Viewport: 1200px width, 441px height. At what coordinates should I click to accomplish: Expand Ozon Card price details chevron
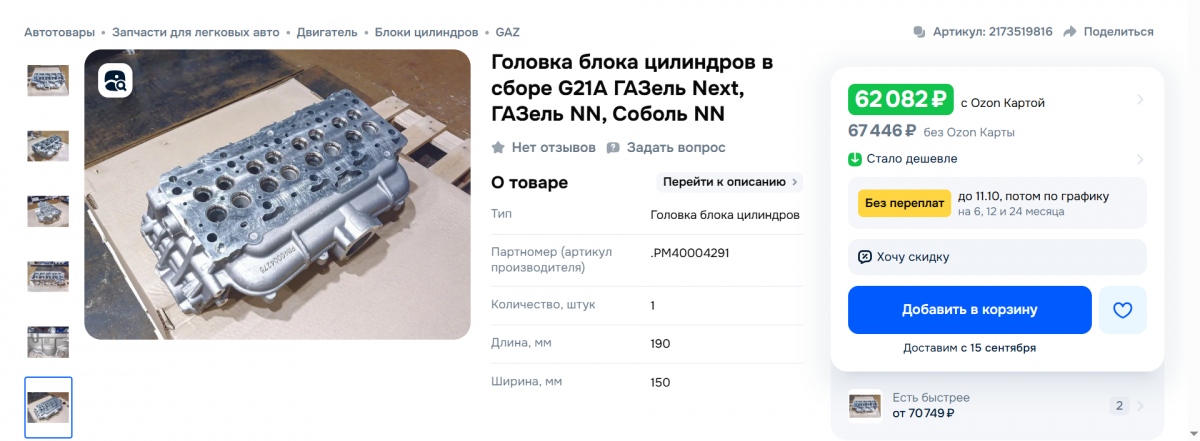(x=1140, y=100)
